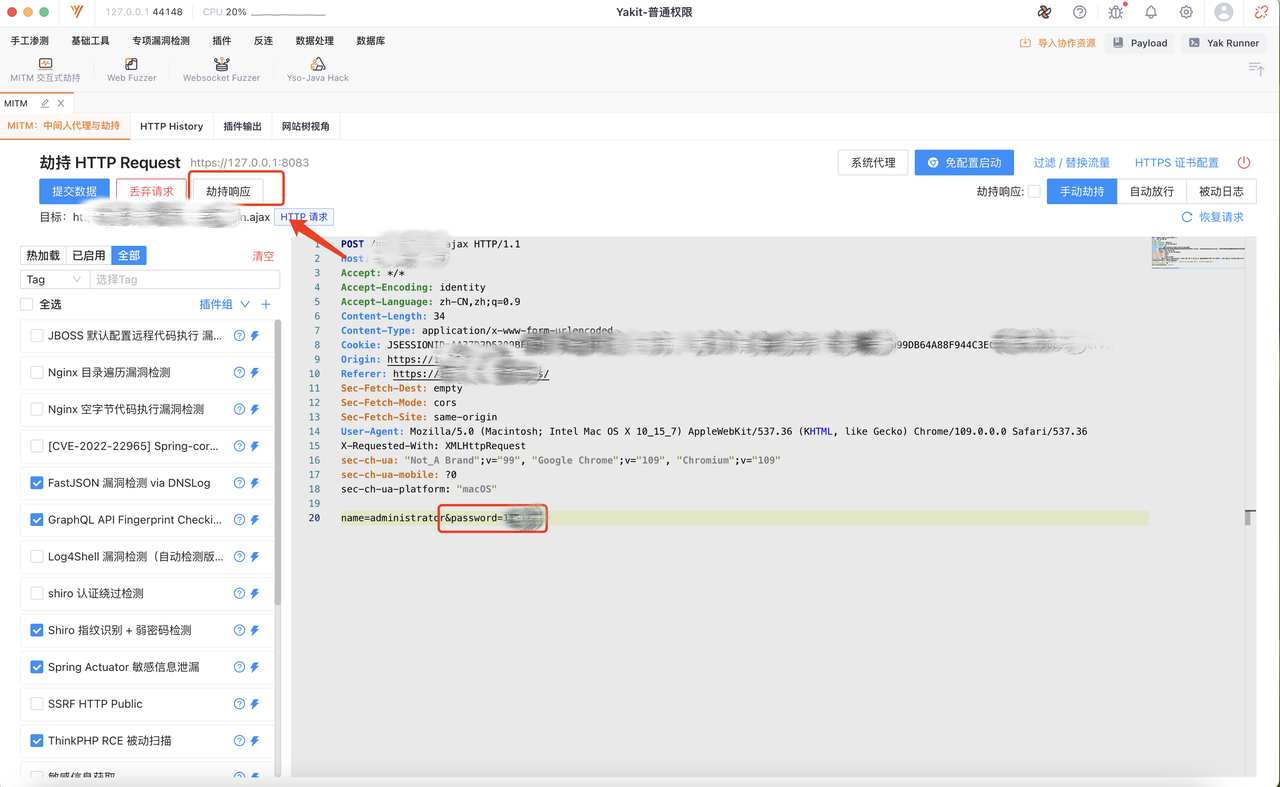The image size is (1280, 787).
Task: Expand the 插件组 dropdown
Action: 225,304
